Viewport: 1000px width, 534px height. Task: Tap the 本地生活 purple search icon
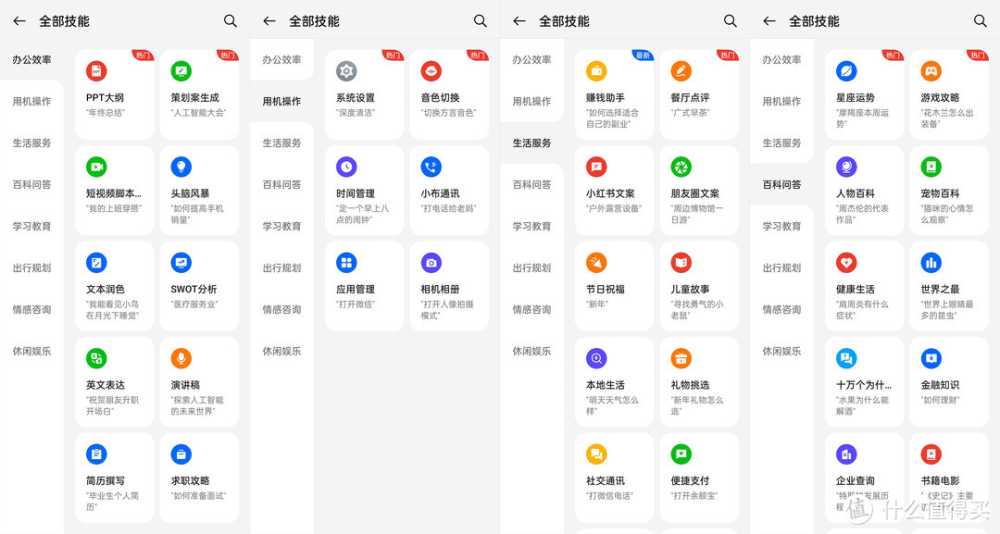click(x=596, y=359)
